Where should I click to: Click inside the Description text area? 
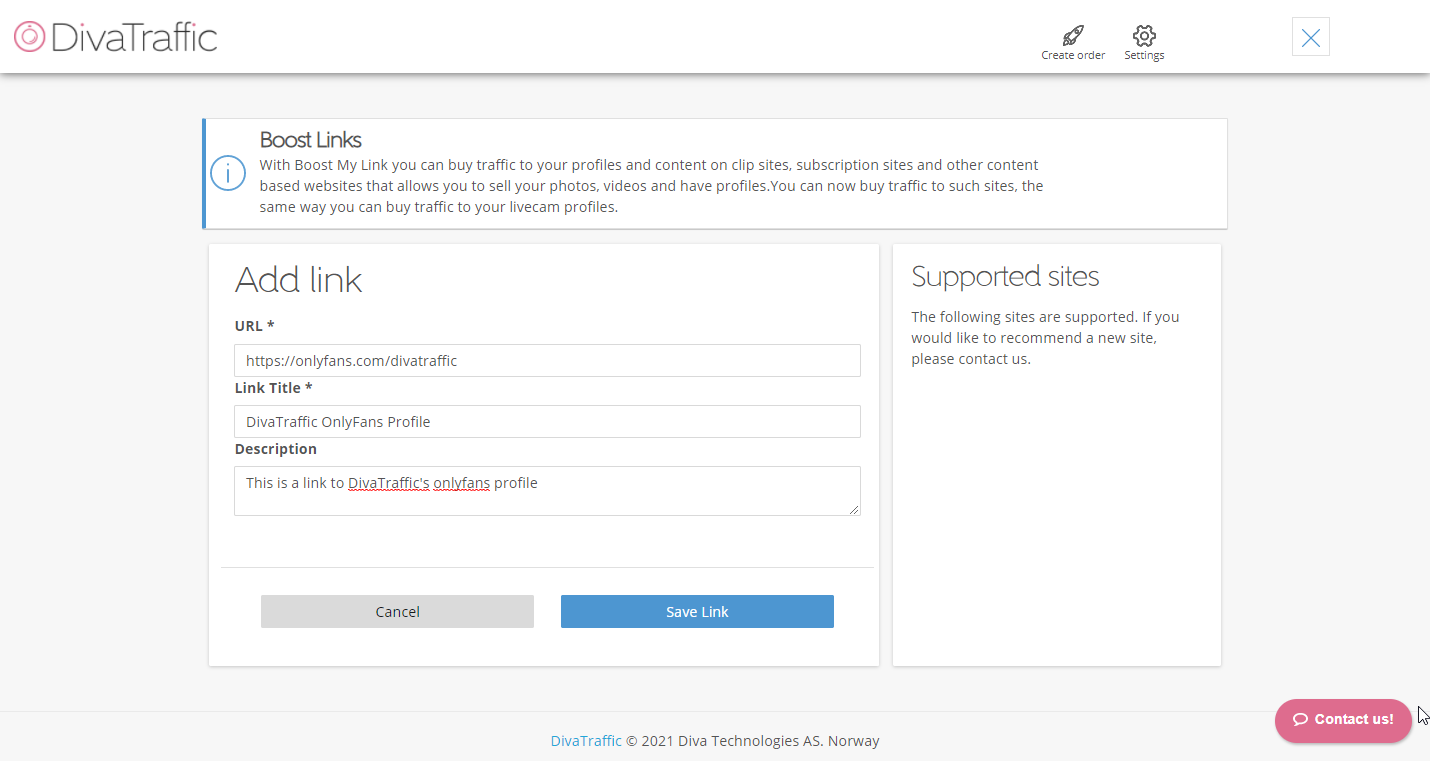click(x=547, y=491)
